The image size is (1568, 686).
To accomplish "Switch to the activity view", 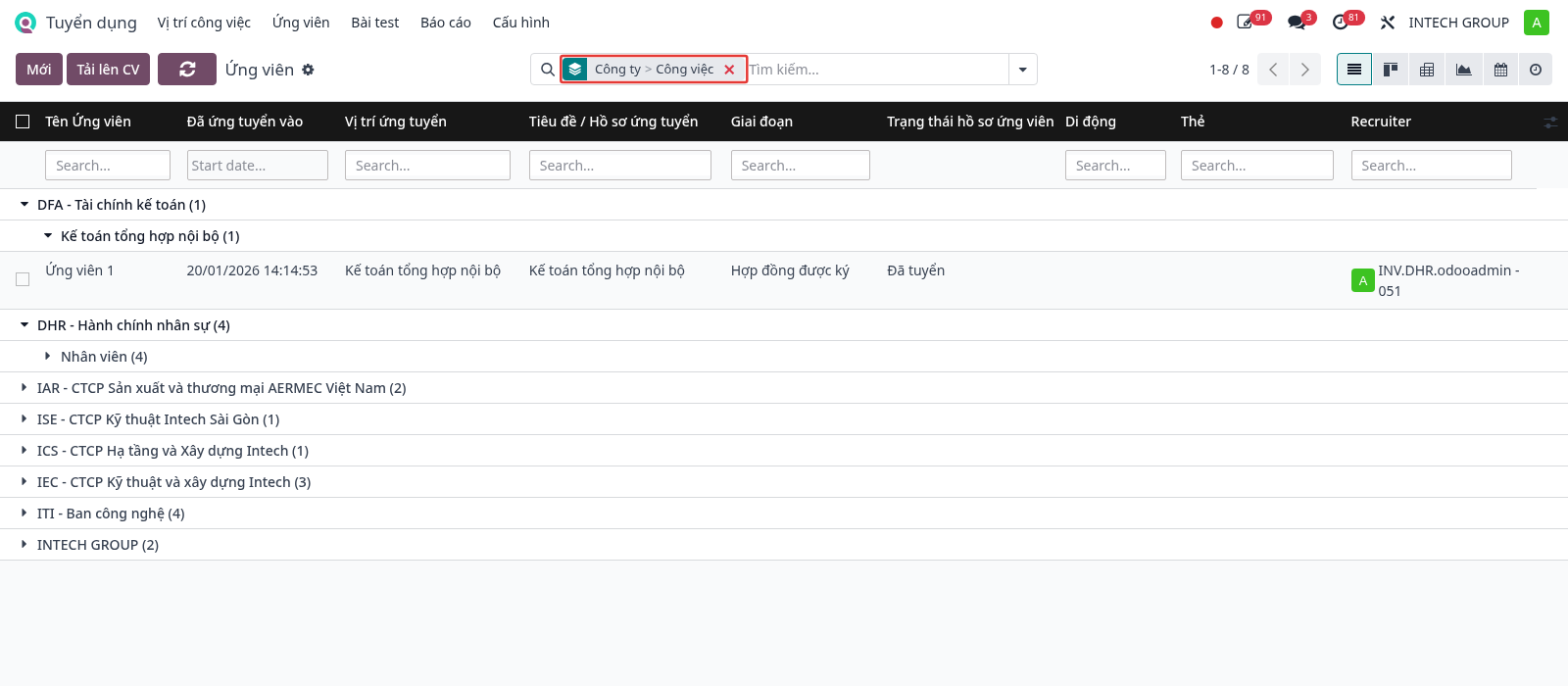I will (1536, 70).
